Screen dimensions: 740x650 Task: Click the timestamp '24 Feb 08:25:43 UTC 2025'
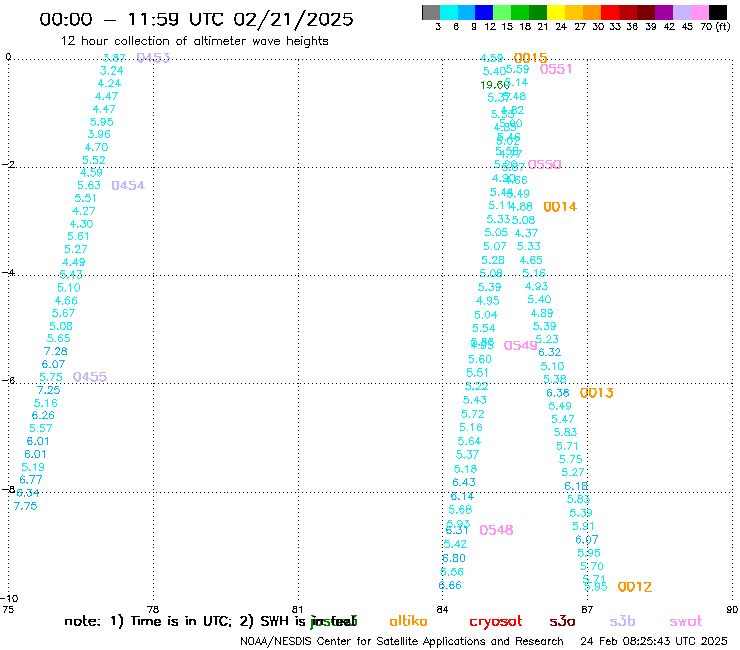654,641
